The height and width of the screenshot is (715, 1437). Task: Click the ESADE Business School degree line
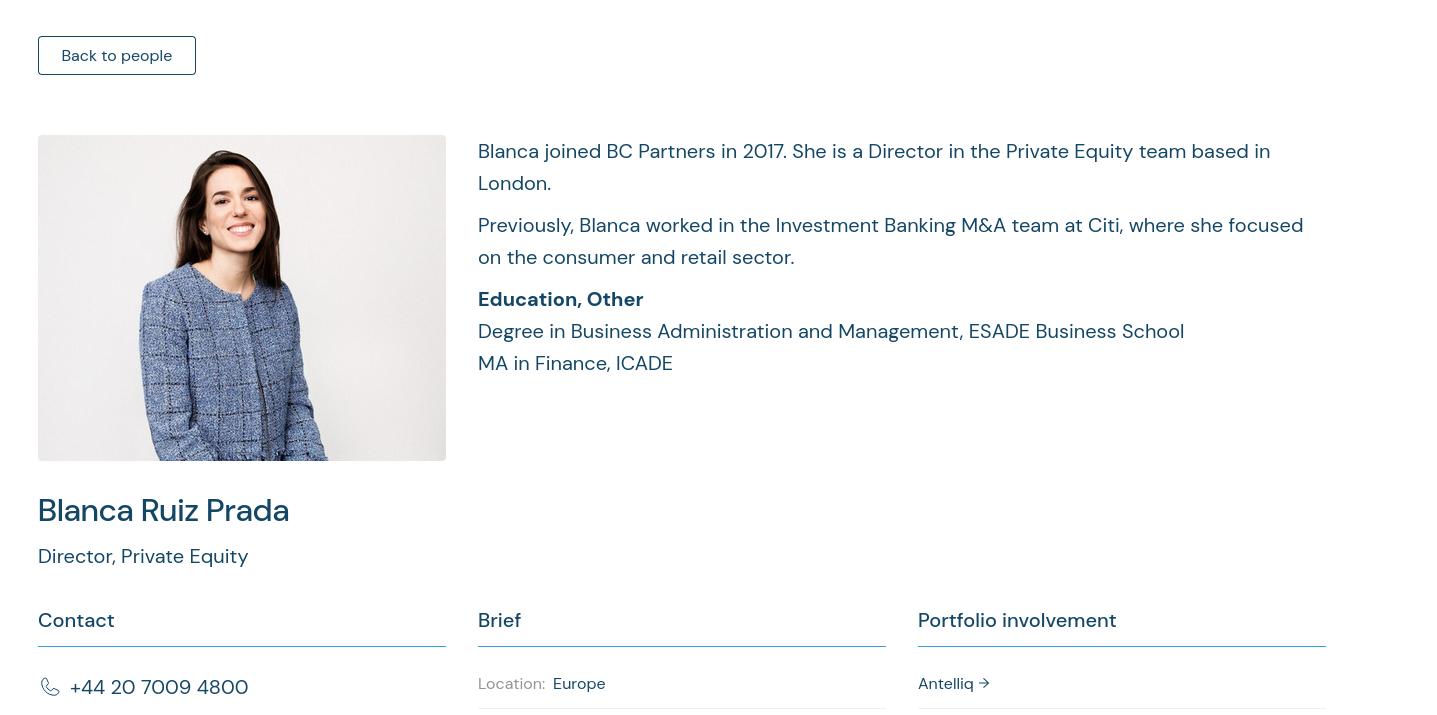click(830, 332)
